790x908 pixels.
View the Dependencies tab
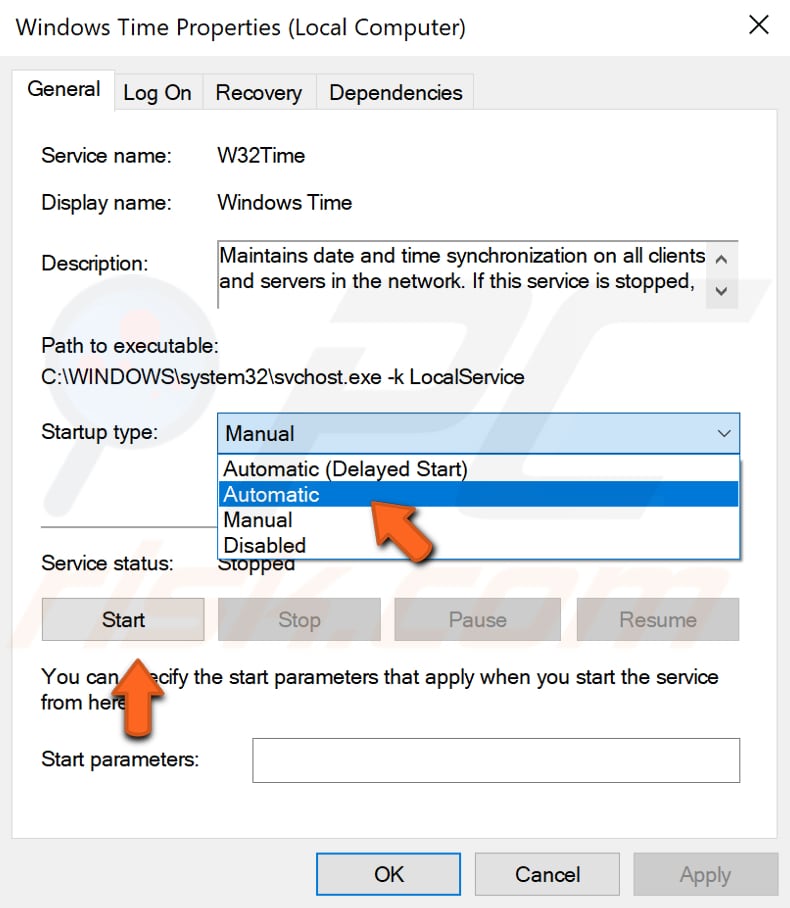(395, 92)
